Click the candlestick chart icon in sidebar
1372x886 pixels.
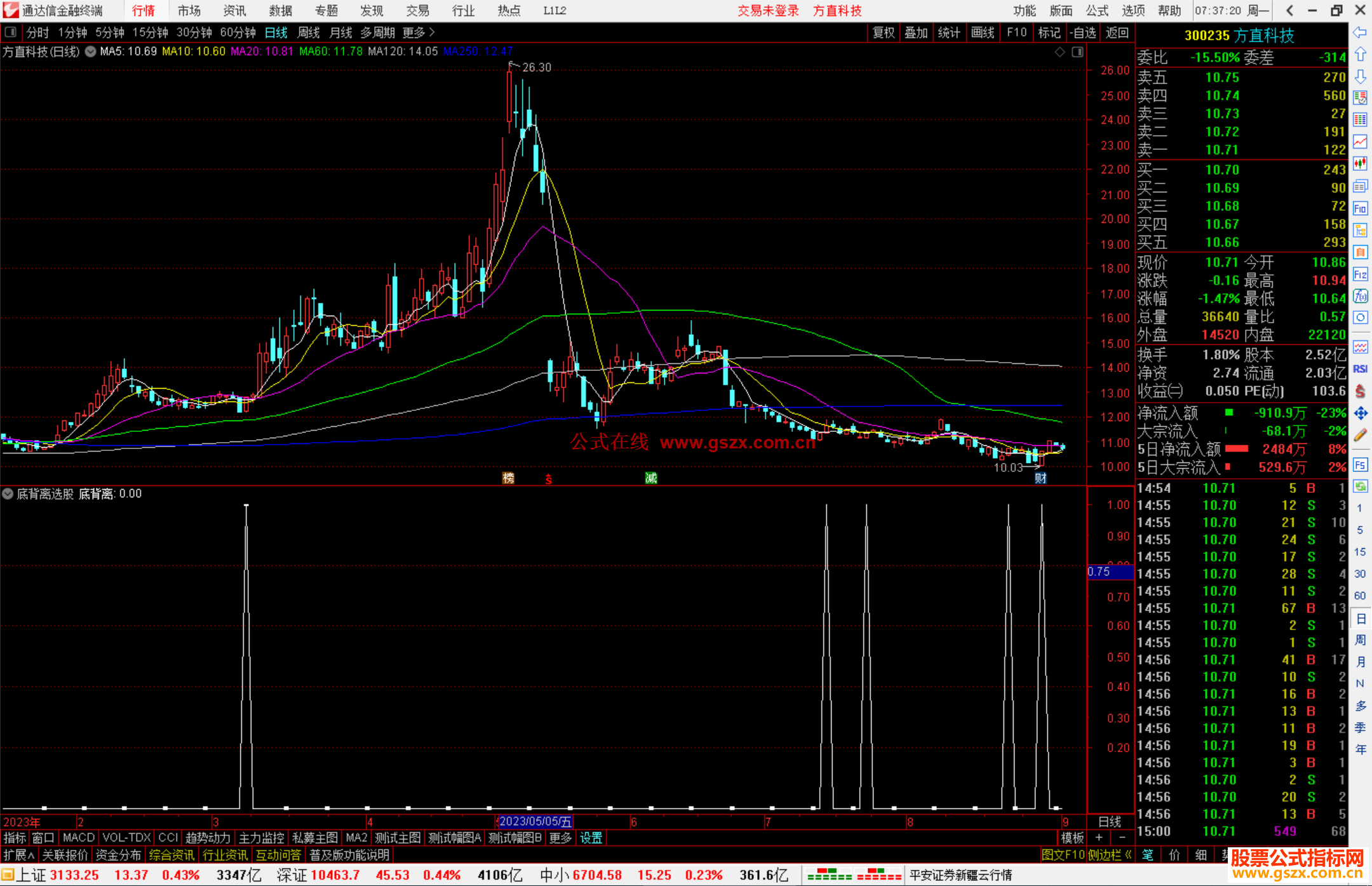[1360, 164]
